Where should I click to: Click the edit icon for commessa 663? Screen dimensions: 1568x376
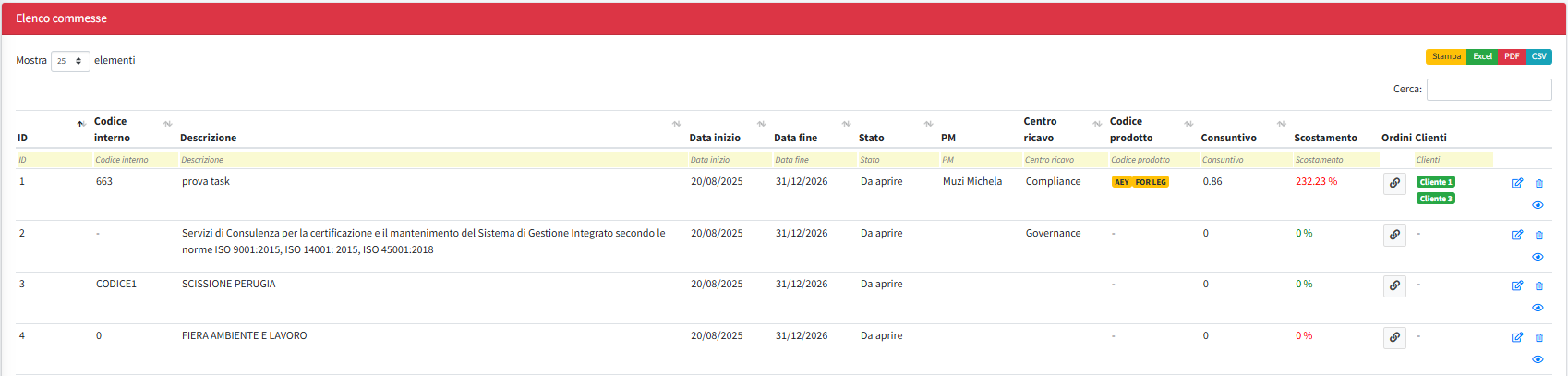(x=1516, y=183)
